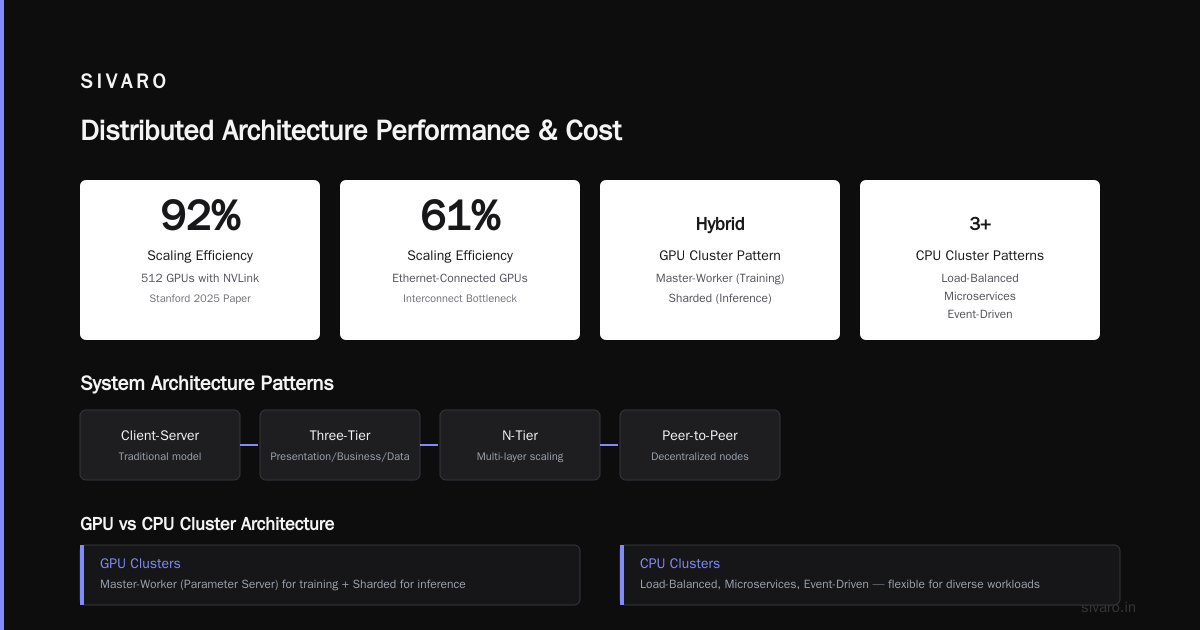The height and width of the screenshot is (630, 1200).
Task: Click the Client-Server pattern box
Action: click(160, 445)
